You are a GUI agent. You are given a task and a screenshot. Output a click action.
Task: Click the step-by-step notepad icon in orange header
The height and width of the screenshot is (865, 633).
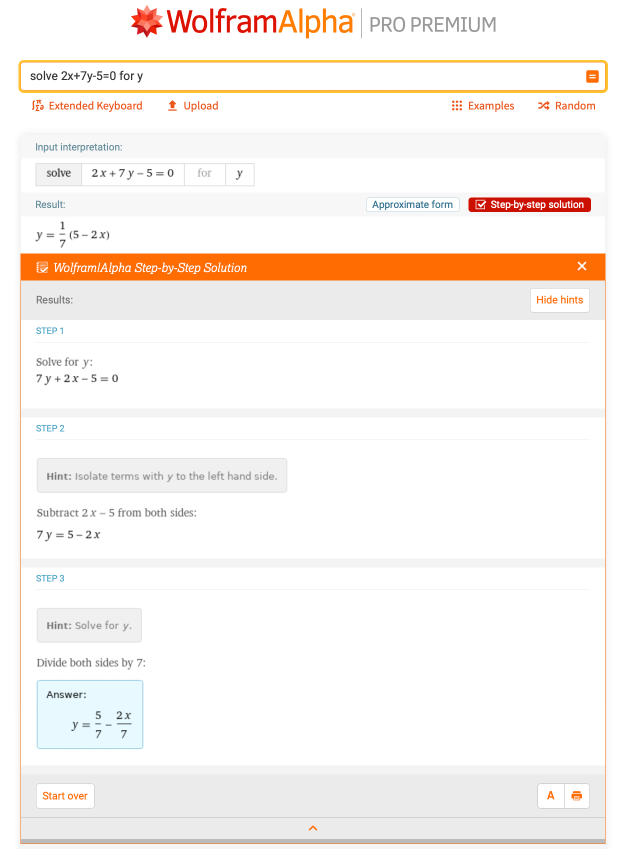pyautogui.click(x=42, y=268)
